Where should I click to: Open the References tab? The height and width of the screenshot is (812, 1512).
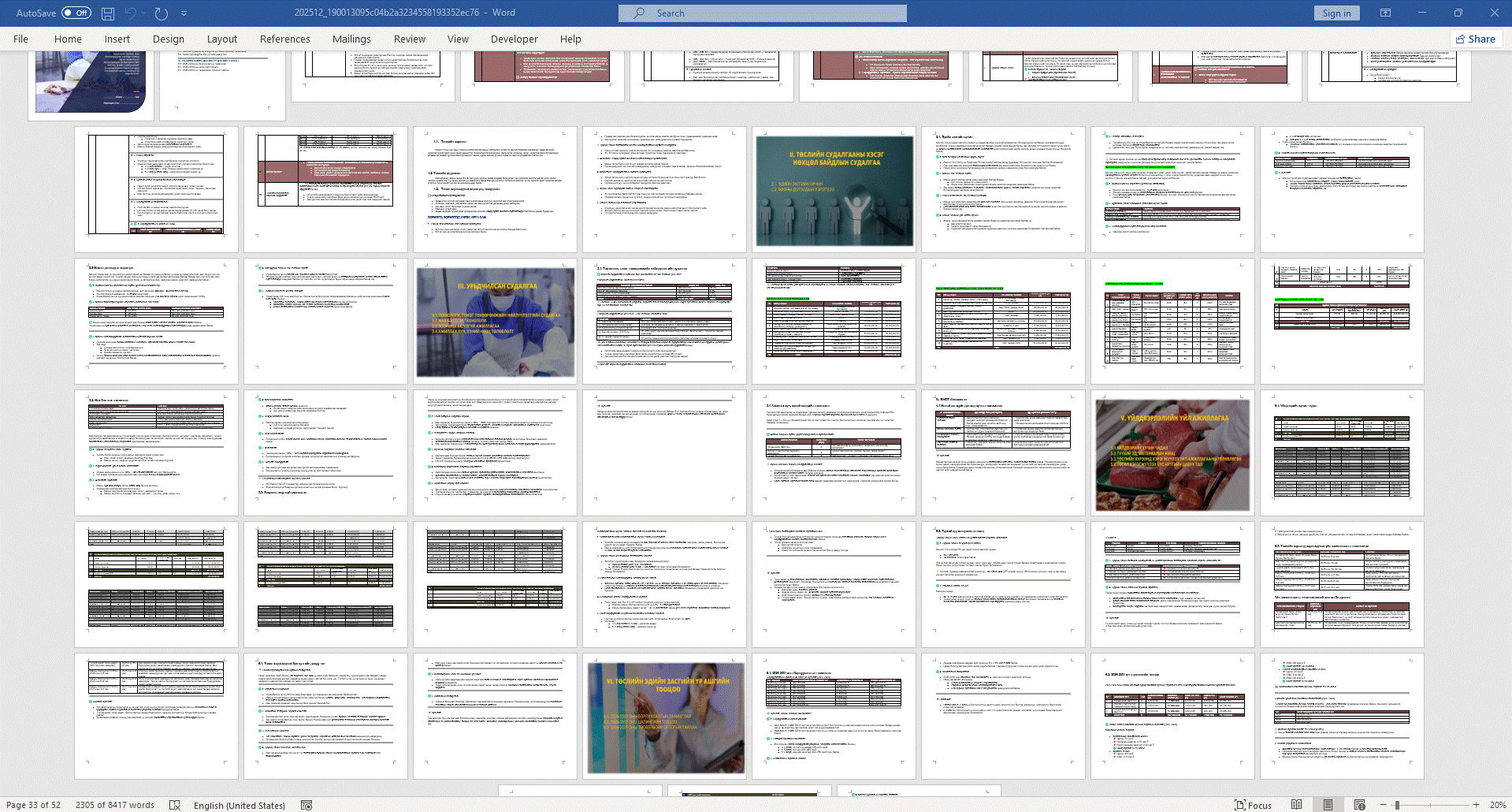284,39
